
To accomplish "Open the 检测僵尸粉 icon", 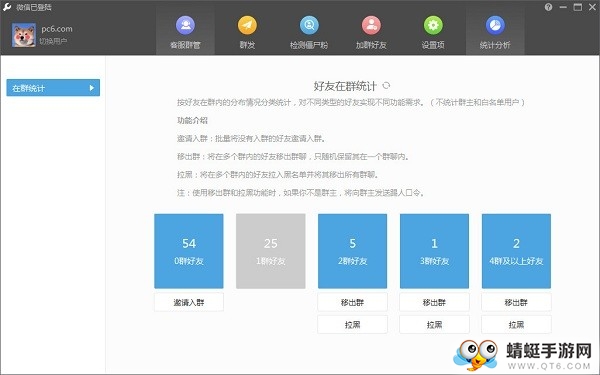I will tap(309, 25).
